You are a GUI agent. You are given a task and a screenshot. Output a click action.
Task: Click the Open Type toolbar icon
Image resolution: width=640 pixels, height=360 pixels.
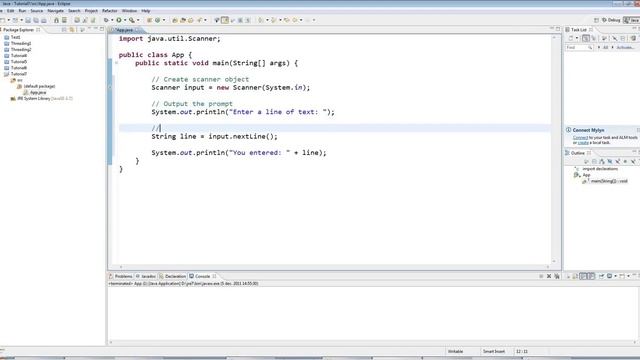click(x=175, y=20)
